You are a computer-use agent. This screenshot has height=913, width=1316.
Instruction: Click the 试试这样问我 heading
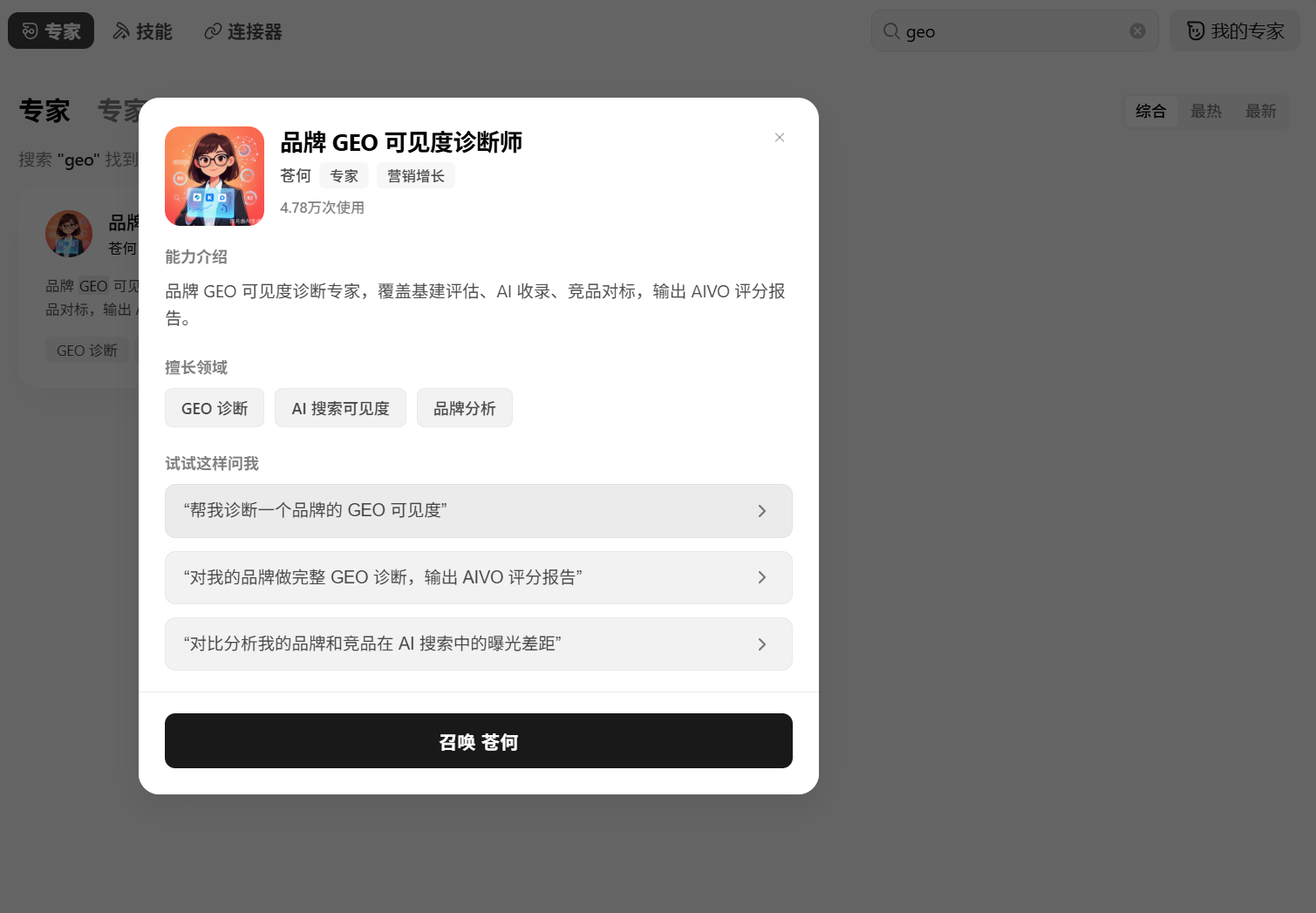click(212, 464)
